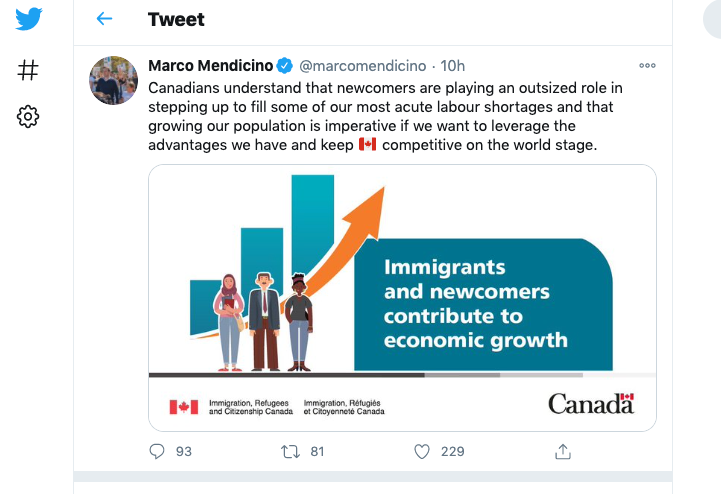Click the reply count 93
The image size is (721, 494).
[184, 452]
